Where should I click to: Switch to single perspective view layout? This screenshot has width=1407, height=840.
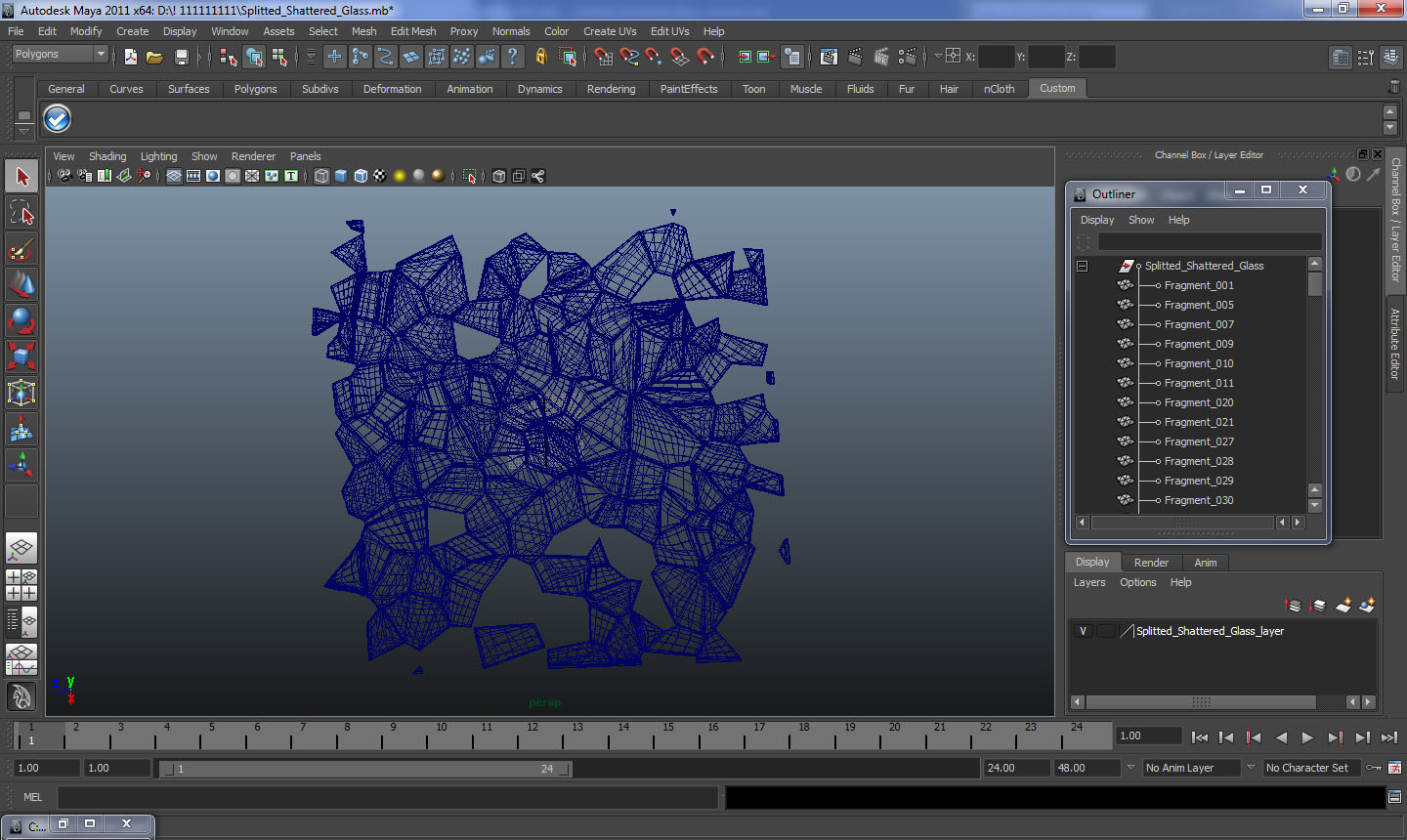click(21, 549)
